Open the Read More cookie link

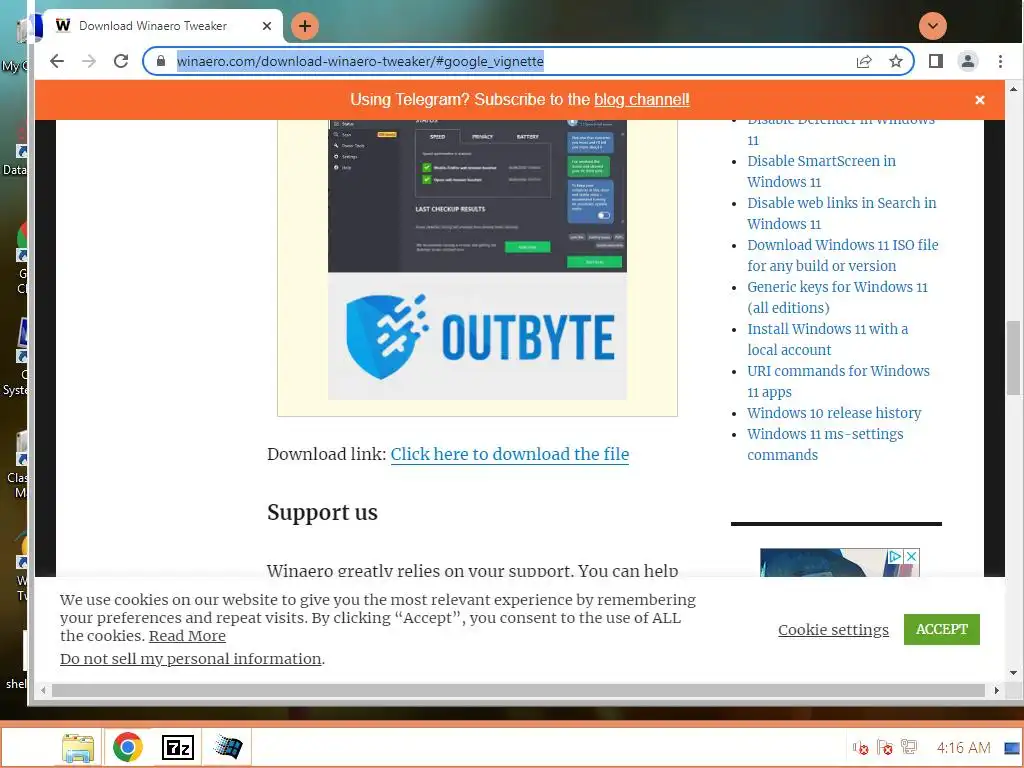pyautogui.click(x=187, y=636)
